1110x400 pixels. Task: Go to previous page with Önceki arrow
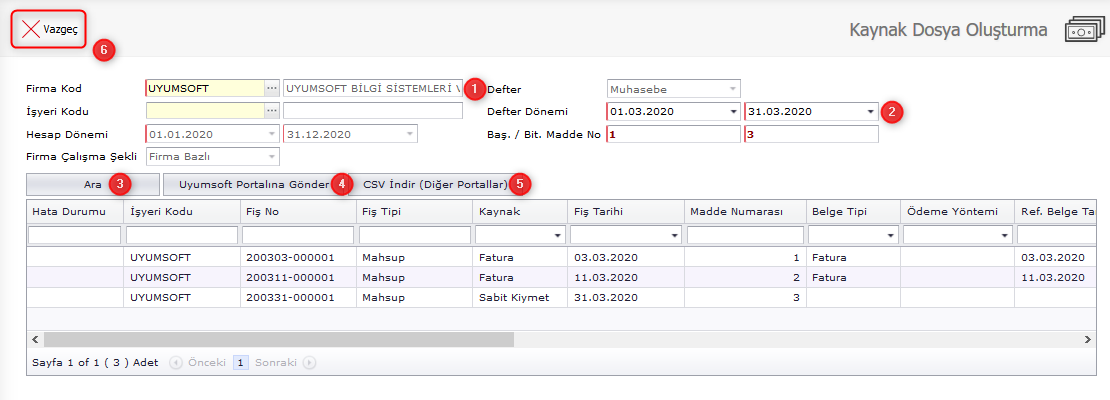tap(176, 363)
